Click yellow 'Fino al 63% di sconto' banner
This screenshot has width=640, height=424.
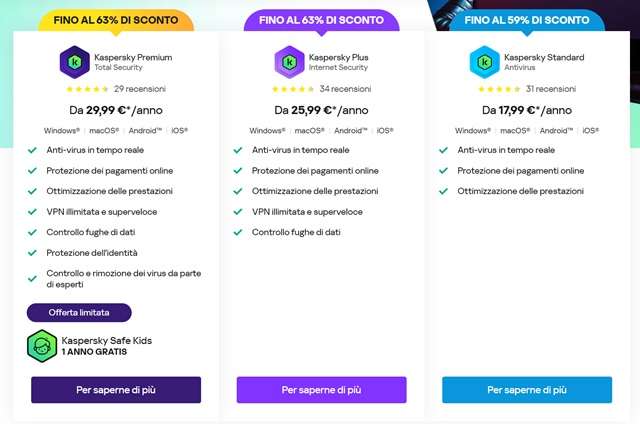[115, 20]
